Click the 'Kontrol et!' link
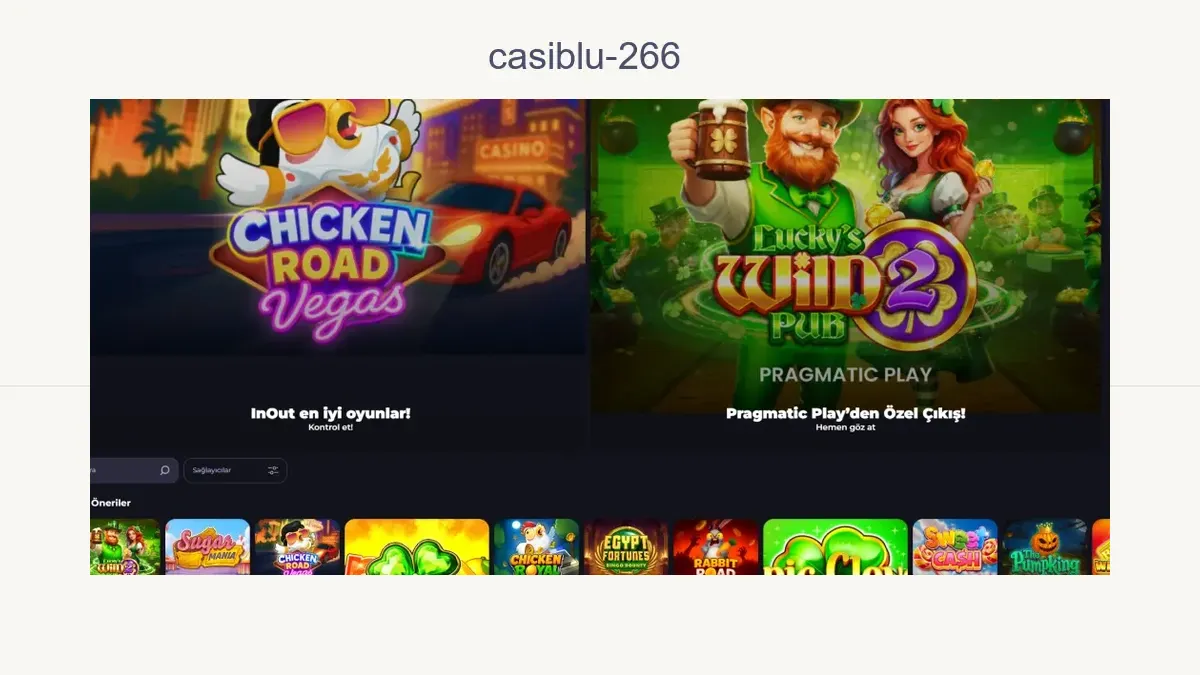This screenshot has height=675, width=1200. pyautogui.click(x=330, y=427)
